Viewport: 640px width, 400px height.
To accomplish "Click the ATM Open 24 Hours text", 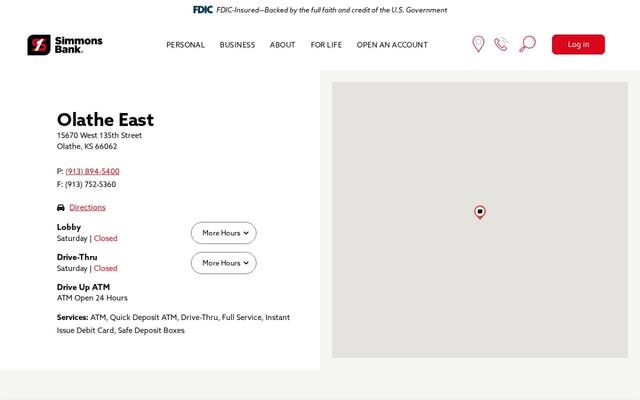I will tap(92, 298).
